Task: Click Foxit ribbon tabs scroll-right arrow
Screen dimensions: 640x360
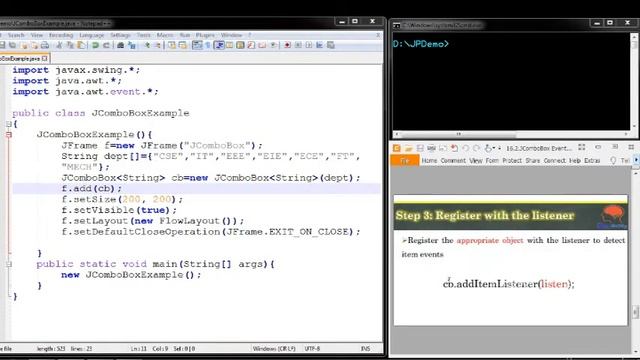Action: 636,160
